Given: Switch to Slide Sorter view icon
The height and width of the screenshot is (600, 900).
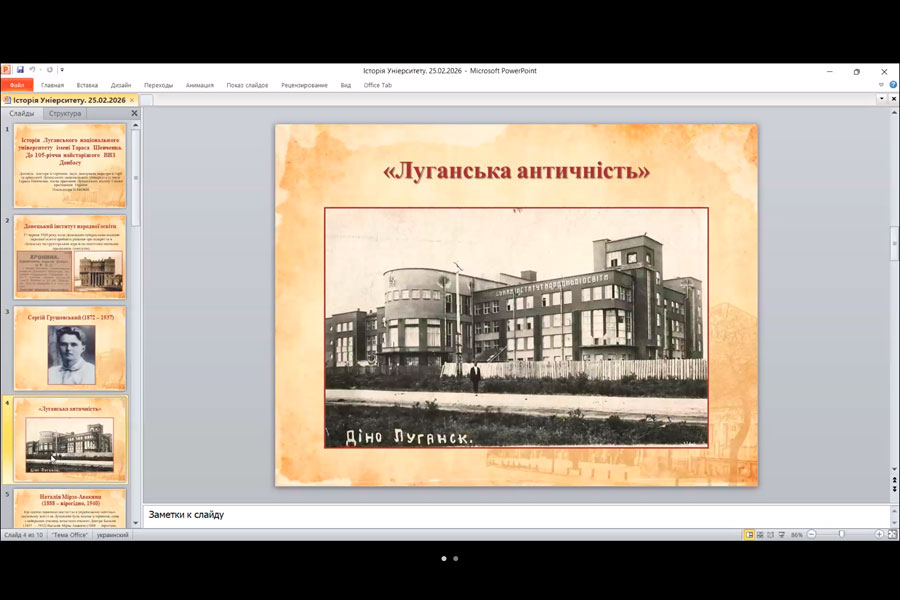Looking at the screenshot, I should [759, 535].
